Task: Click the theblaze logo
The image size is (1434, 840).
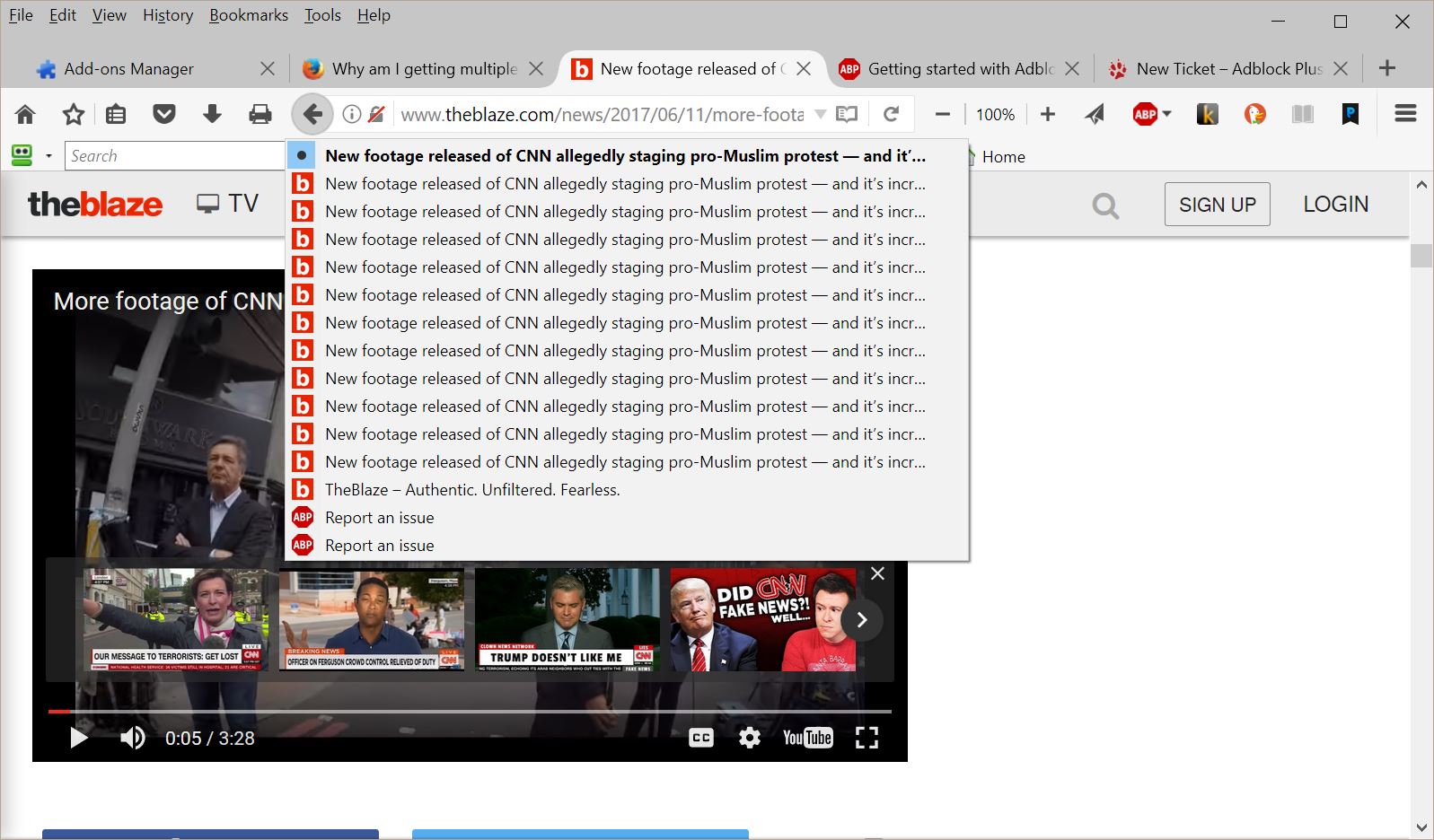Action: (95, 204)
